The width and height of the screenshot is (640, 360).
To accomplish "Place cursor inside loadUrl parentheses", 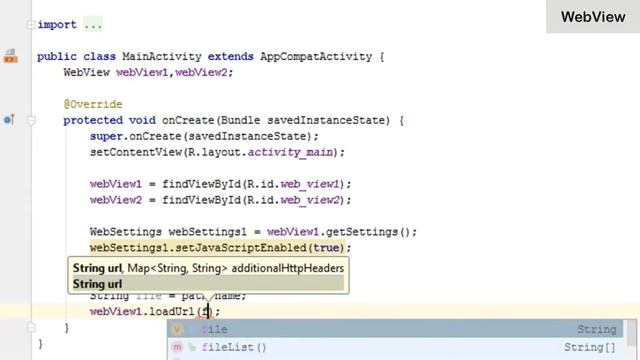I will click(x=209, y=311).
